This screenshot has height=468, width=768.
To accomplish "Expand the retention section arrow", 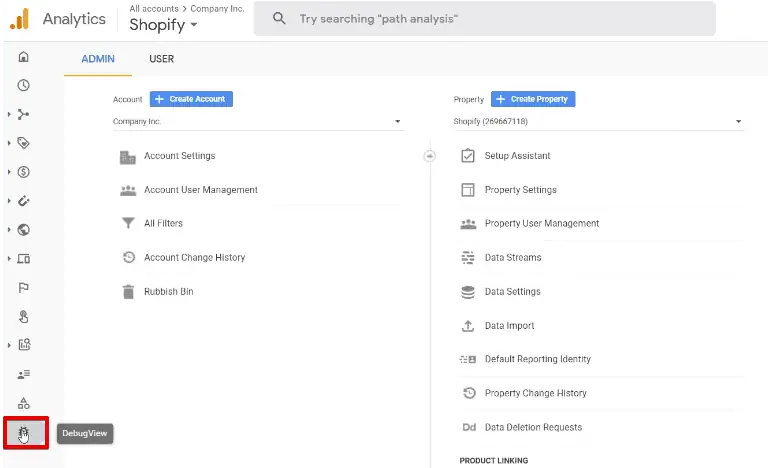I will tap(9, 201).
